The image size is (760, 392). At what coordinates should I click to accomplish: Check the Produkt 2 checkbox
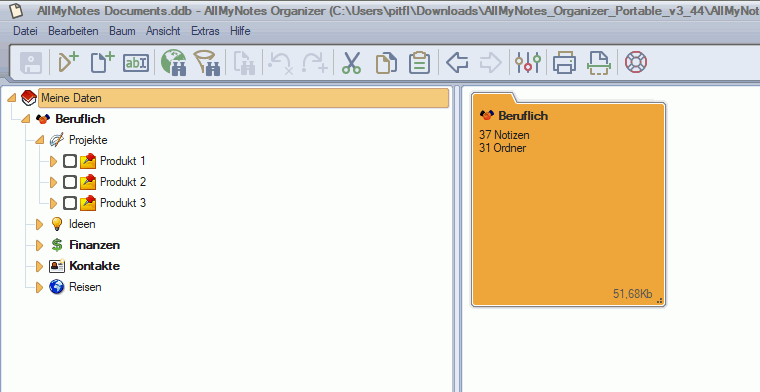click(x=70, y=182)
